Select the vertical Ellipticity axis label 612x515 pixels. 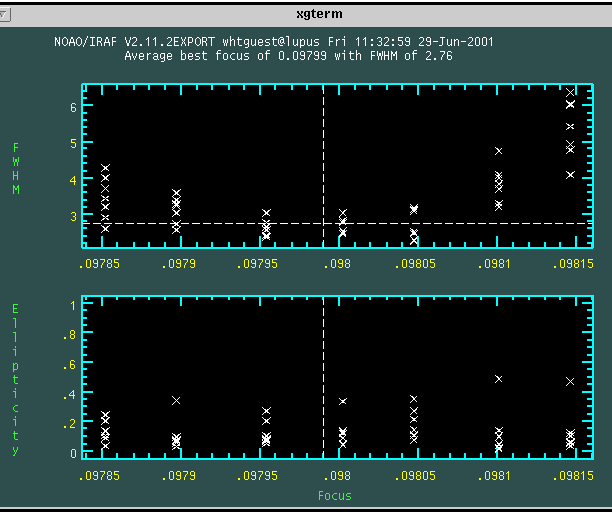coord(16,380)
